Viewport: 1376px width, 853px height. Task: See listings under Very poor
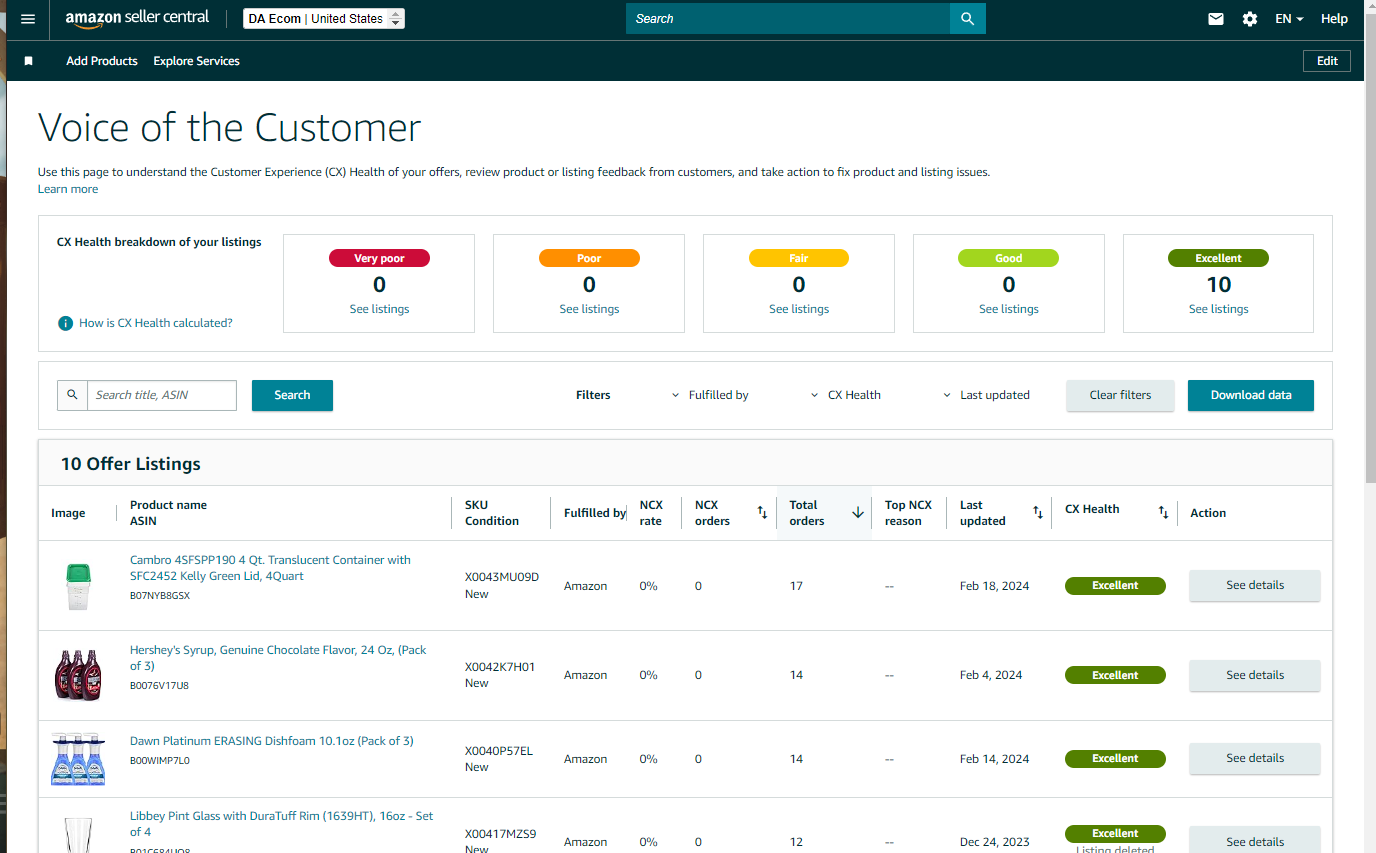click(379, 309)
